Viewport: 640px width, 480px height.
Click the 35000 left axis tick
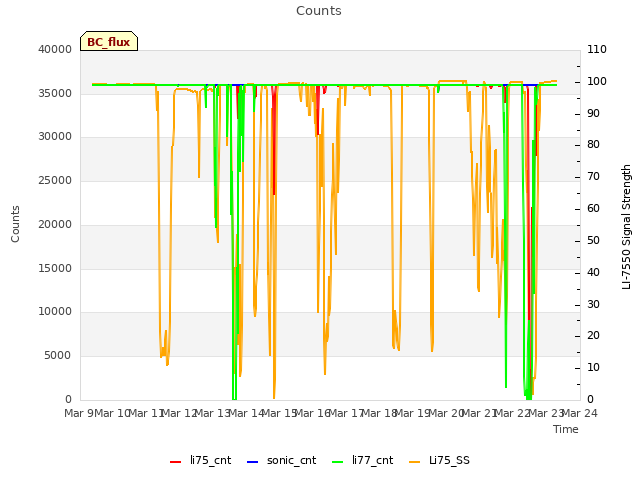click(55, 93)
